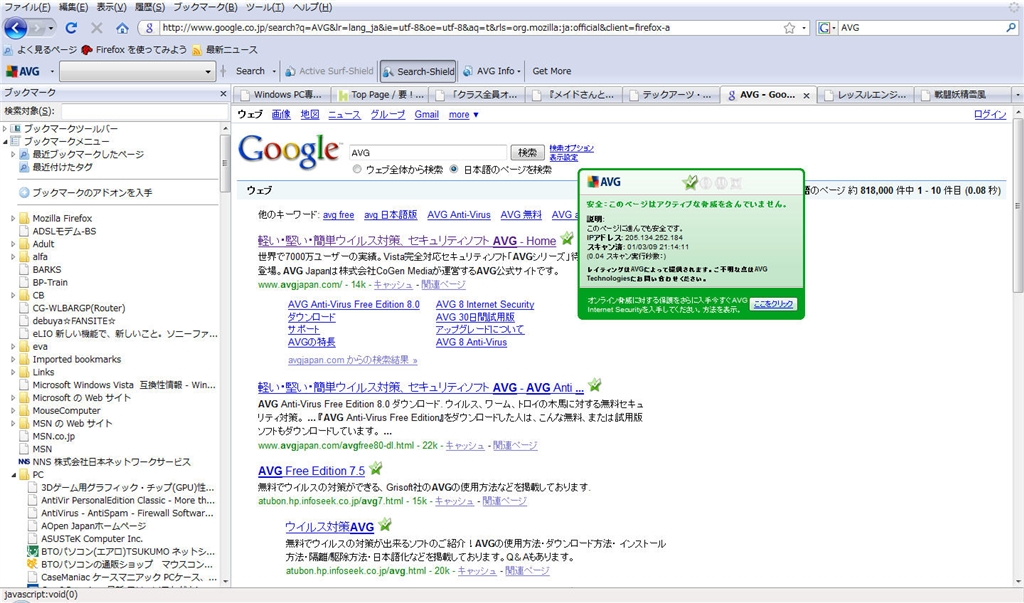
Task: Open the ブックマーク(B) menu
Action: pyautogui.click(x=205, y=7)
